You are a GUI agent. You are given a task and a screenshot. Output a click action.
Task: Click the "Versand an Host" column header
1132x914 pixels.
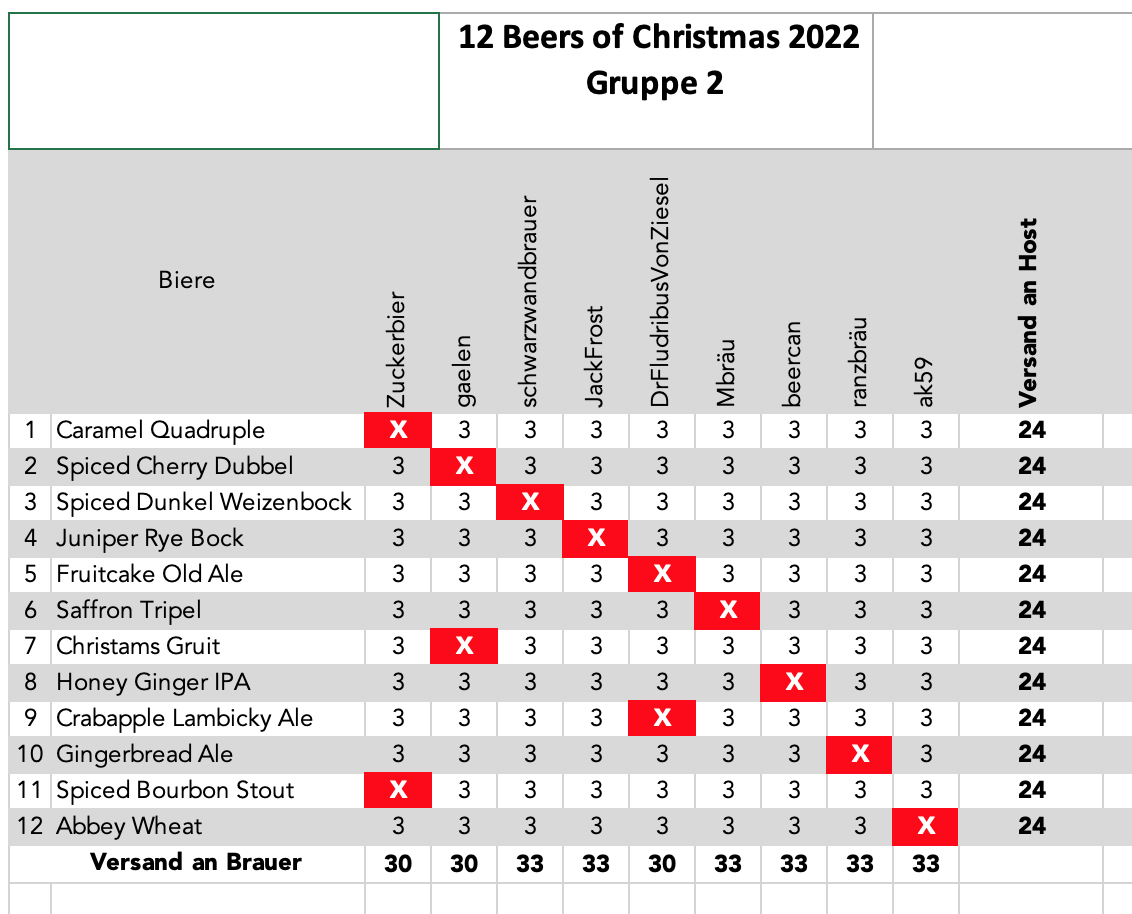(1029, 312)
